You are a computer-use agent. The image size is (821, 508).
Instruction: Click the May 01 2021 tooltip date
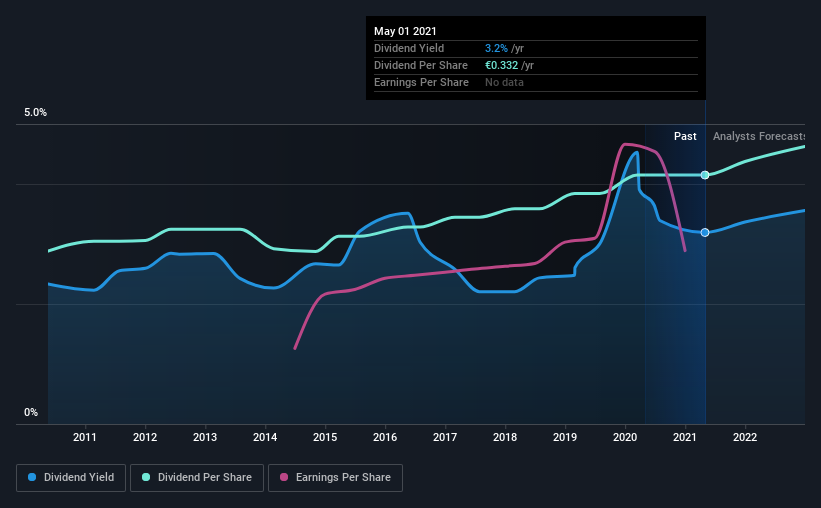pos(405,31)
